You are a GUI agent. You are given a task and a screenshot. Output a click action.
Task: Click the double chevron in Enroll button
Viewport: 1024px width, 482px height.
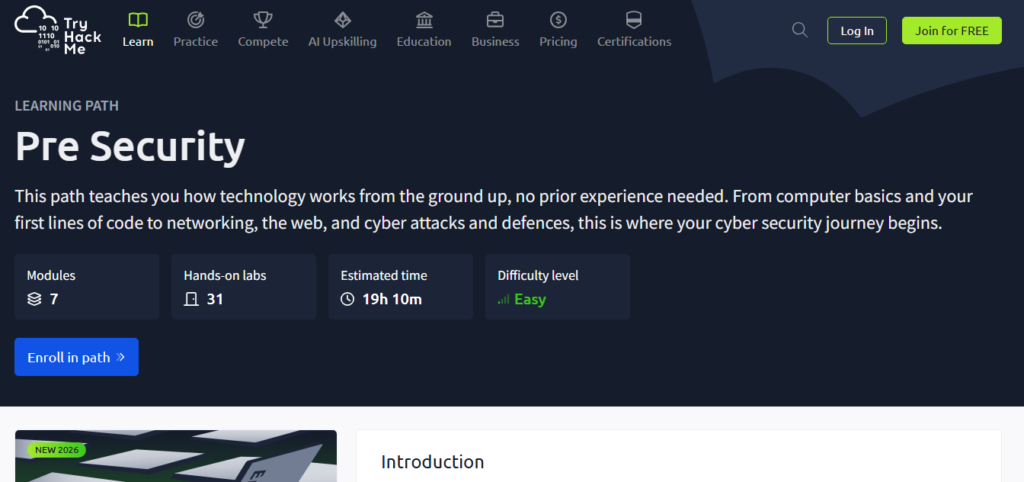click(x=120, y=357)
